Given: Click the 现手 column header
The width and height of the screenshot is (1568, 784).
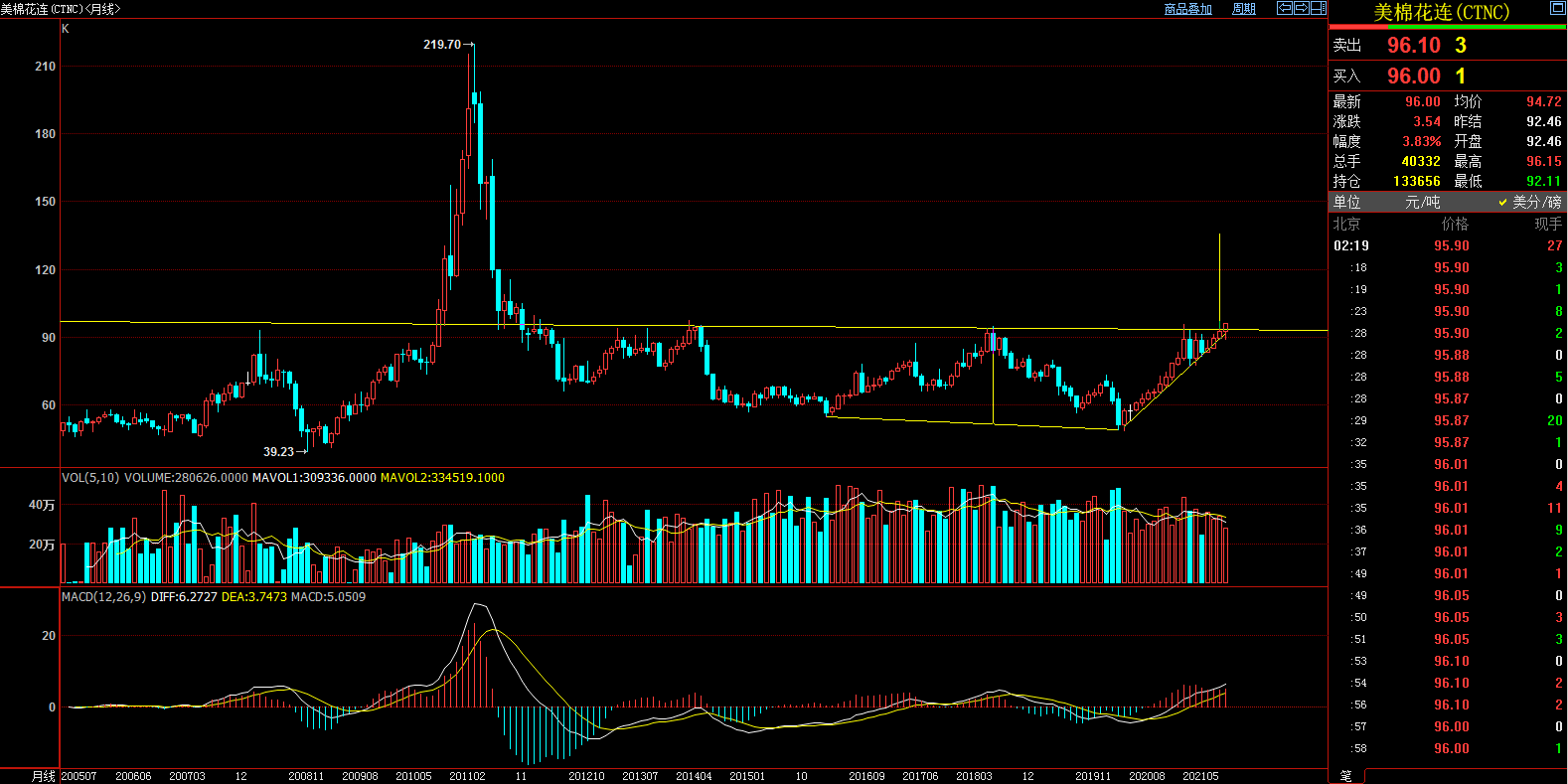Looking at the screenshot, I should coord(1548,224).
